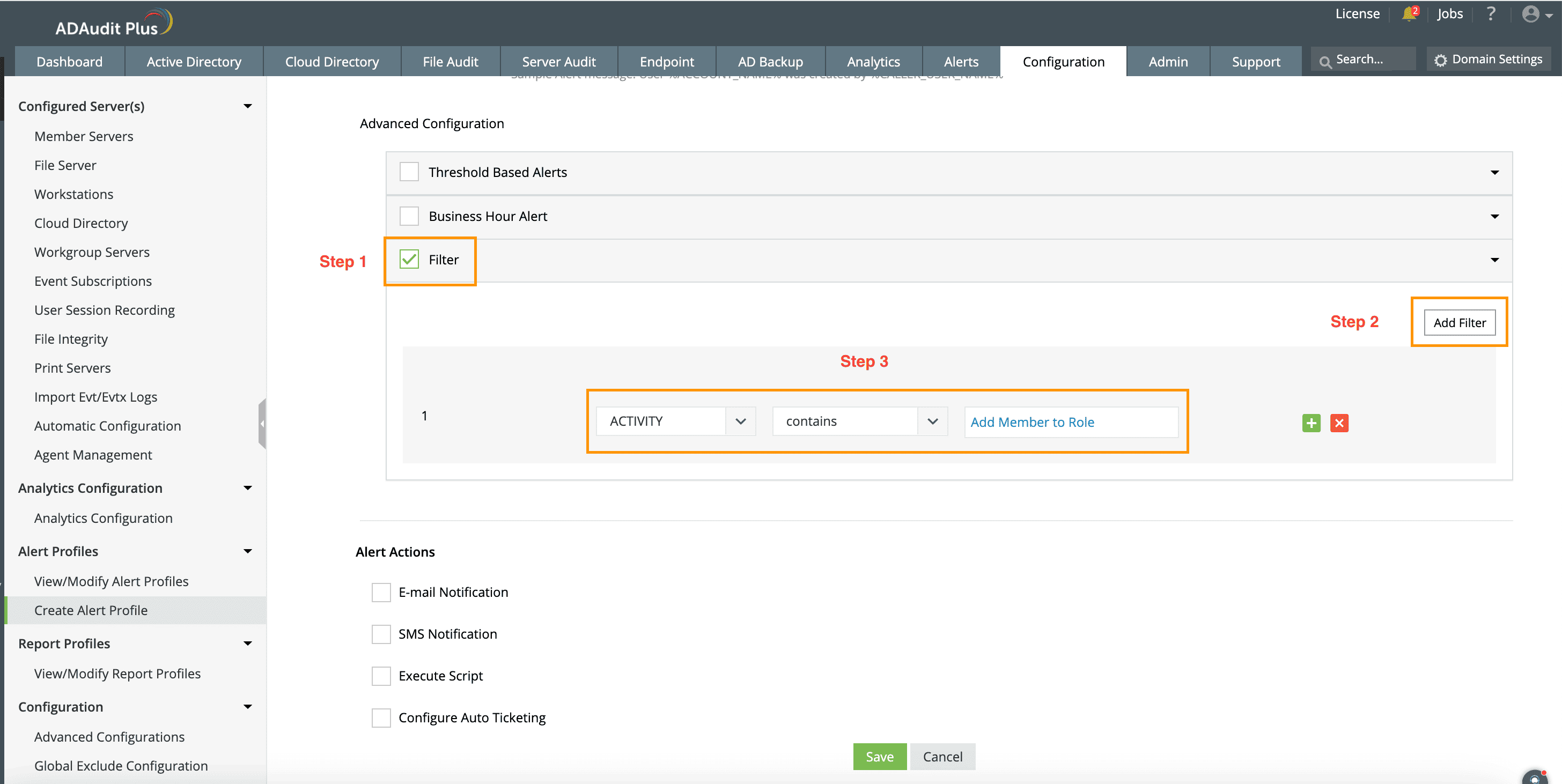Open the notifications bell icon
Screen dimensions: 1562x784
click(1409, 14)
